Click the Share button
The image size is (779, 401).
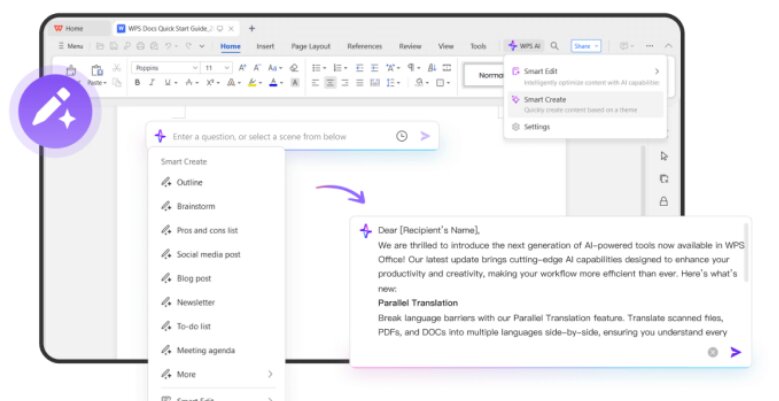point(585,46)
